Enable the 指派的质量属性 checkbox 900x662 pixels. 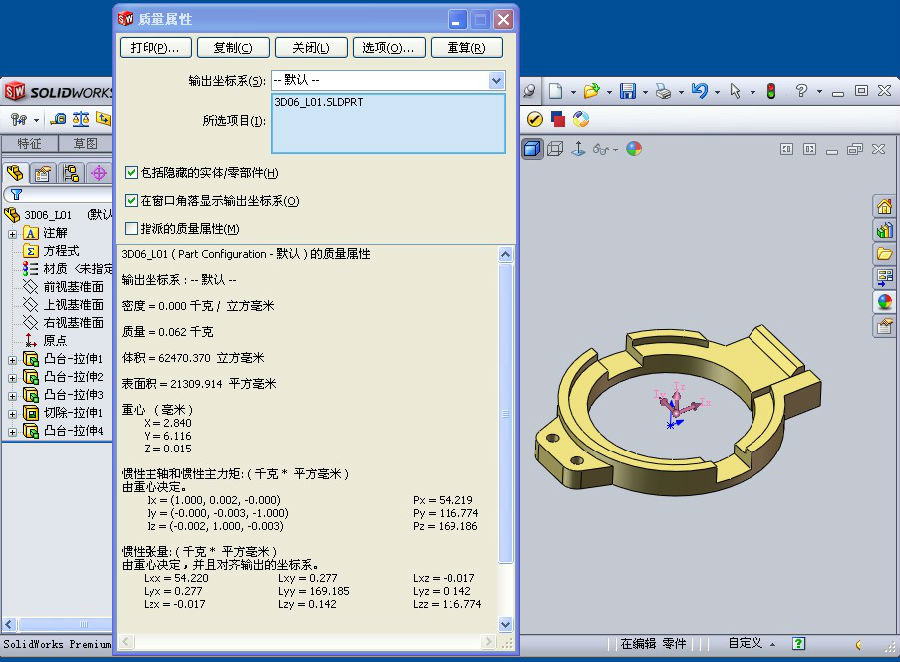pyautogui.click(x=131, y=229)
